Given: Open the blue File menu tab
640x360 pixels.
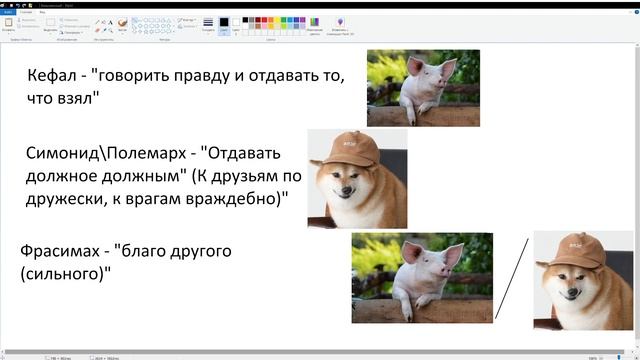Looking at the screenshot, I should (8, 12).
